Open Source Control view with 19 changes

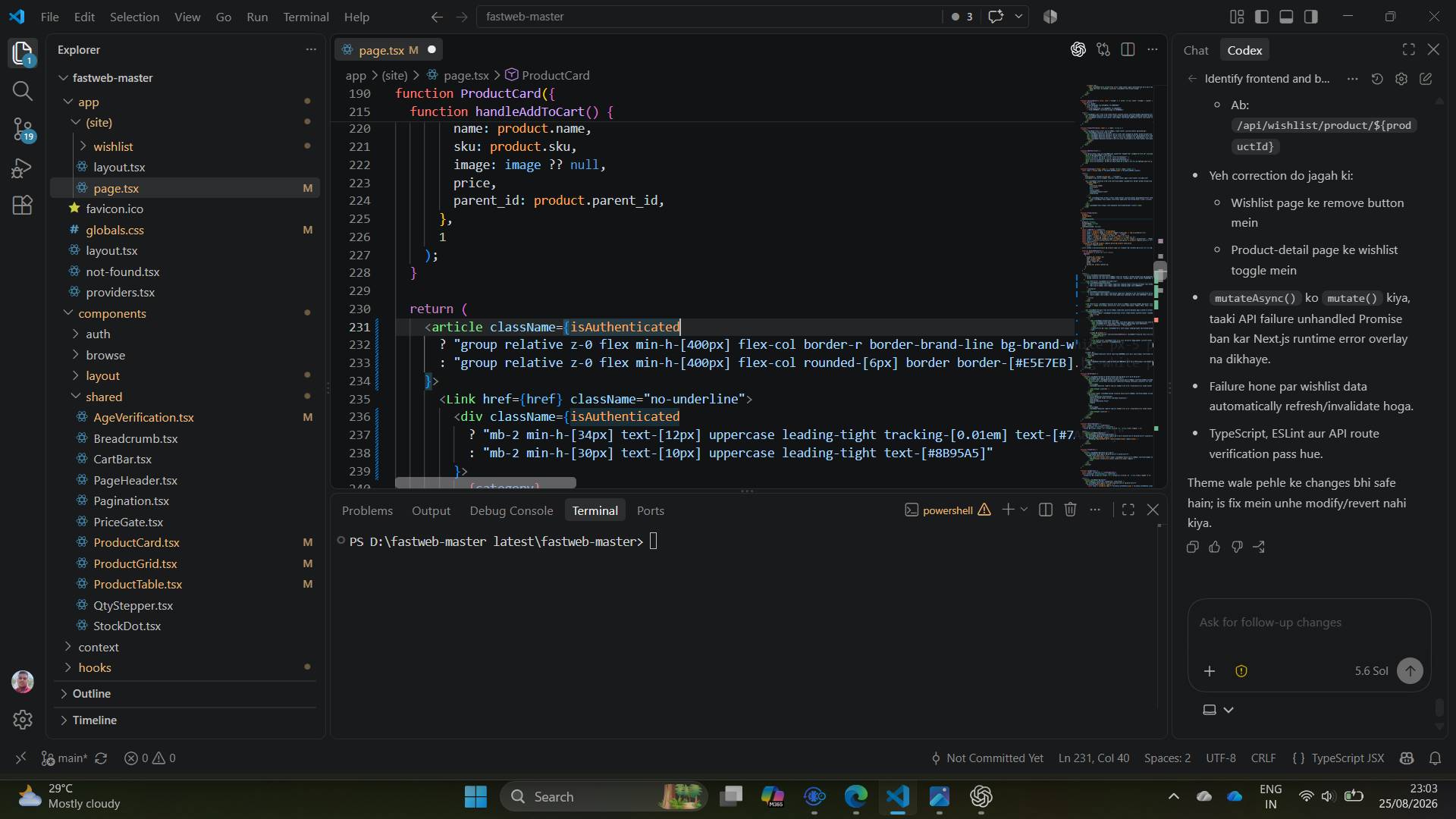coord(22,130)
